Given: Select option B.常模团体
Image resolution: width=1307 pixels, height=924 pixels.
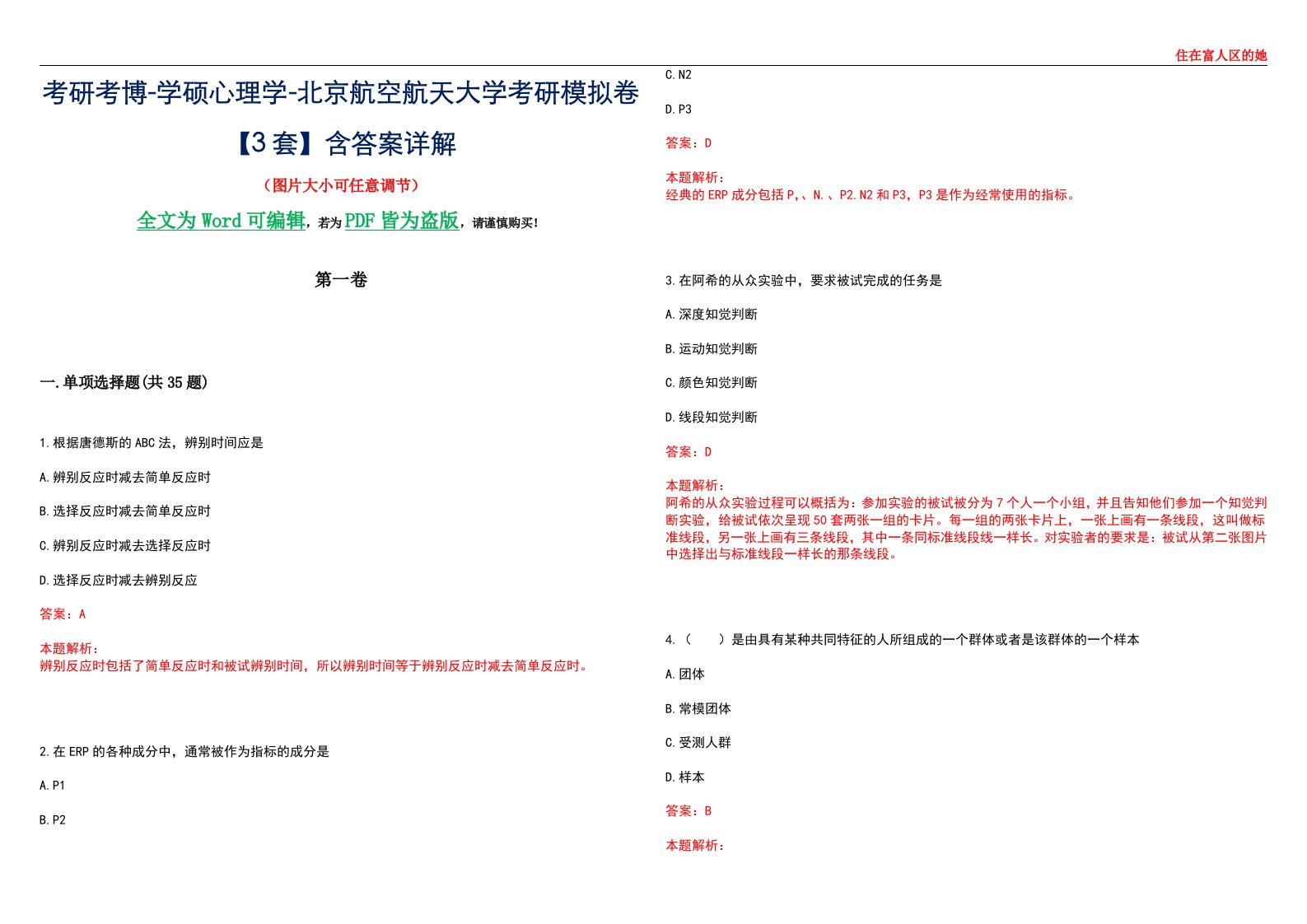Looking at the screenshot, I should pos(698,709).
